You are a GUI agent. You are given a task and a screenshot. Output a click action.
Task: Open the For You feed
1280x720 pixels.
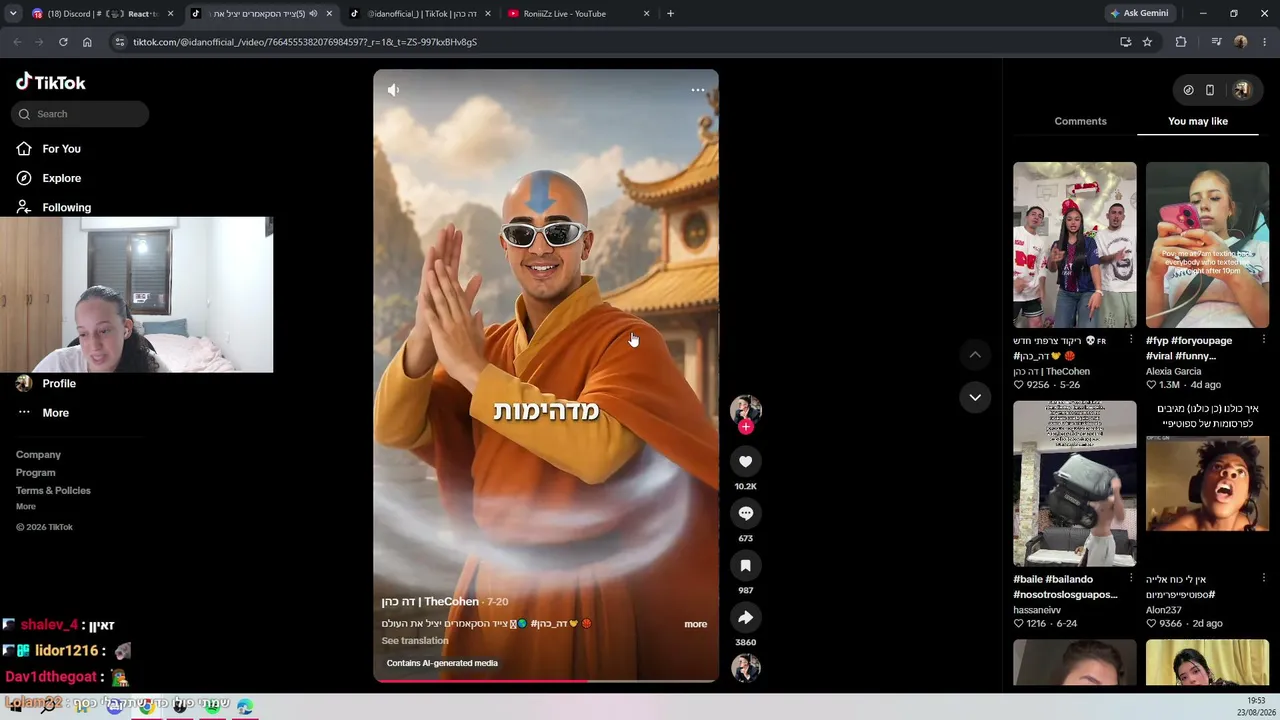[49, 149]
